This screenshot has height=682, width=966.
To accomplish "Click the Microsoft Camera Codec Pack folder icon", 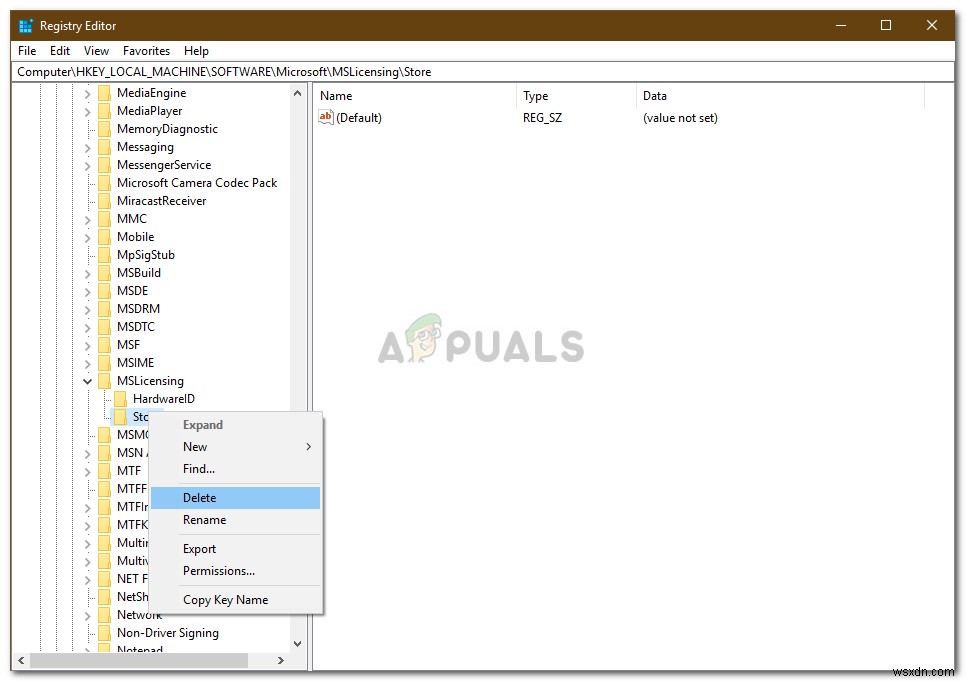I will pos(105,183).
